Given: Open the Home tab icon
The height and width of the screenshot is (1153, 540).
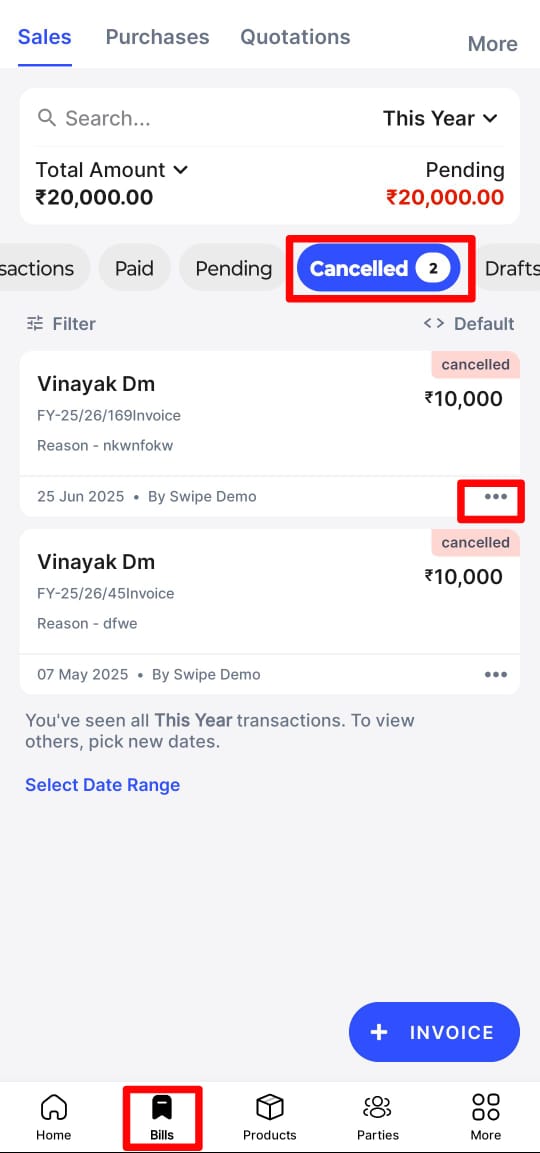Looking at the screenshot, I should (54, 1106).
